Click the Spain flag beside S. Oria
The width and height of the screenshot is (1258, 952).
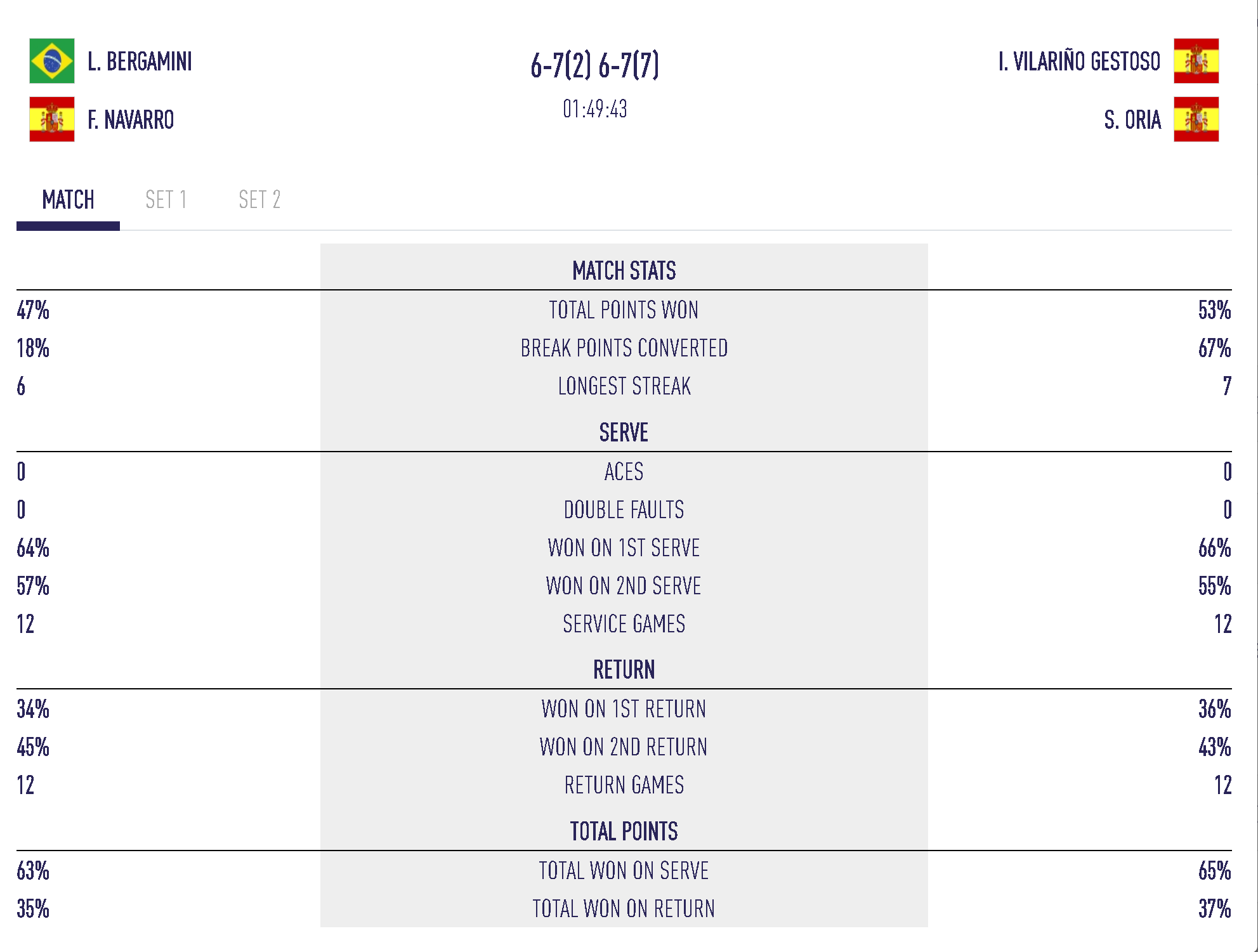click(1196, 119)
